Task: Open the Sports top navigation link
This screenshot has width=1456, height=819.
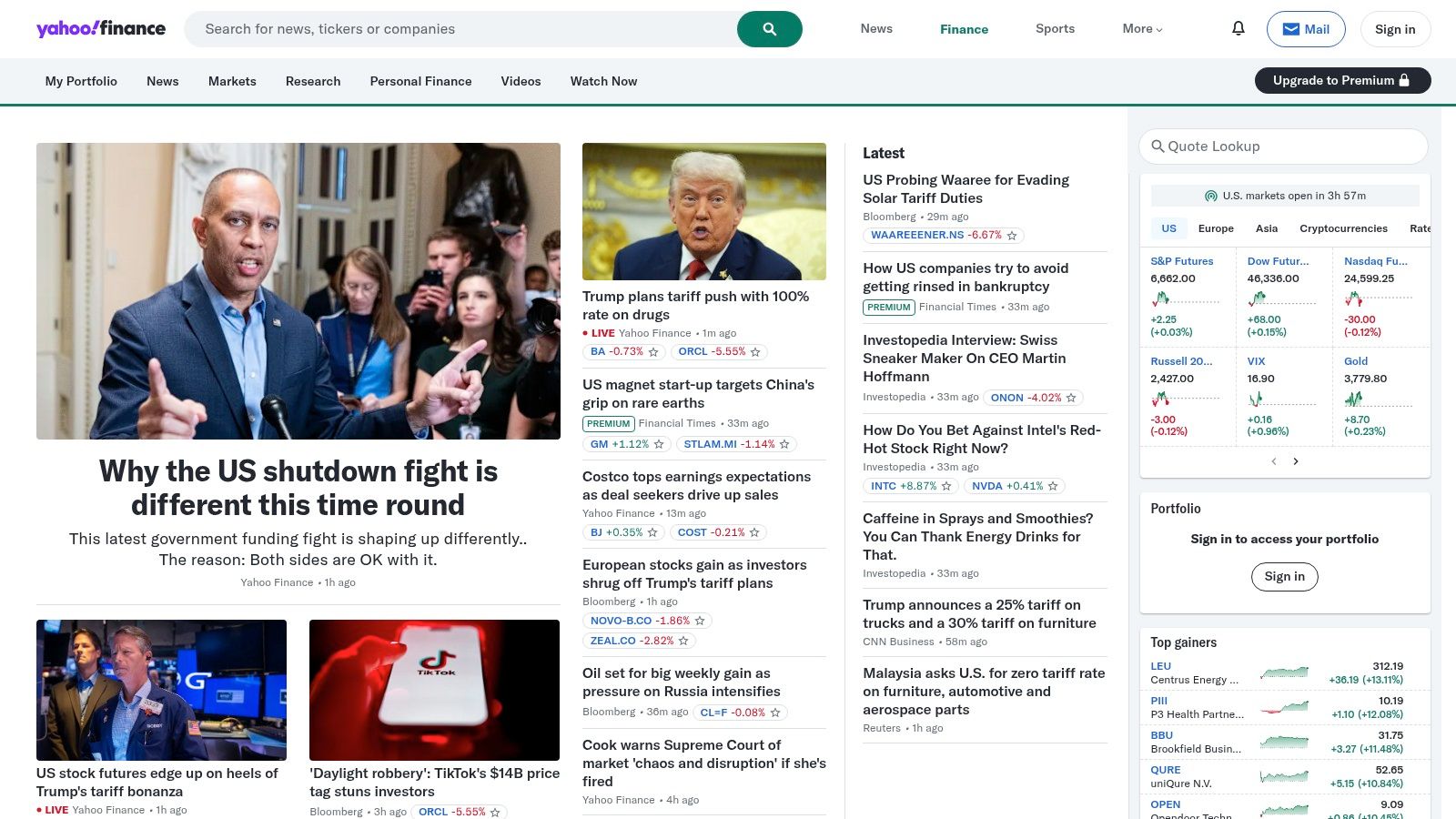Action: 1055,29
